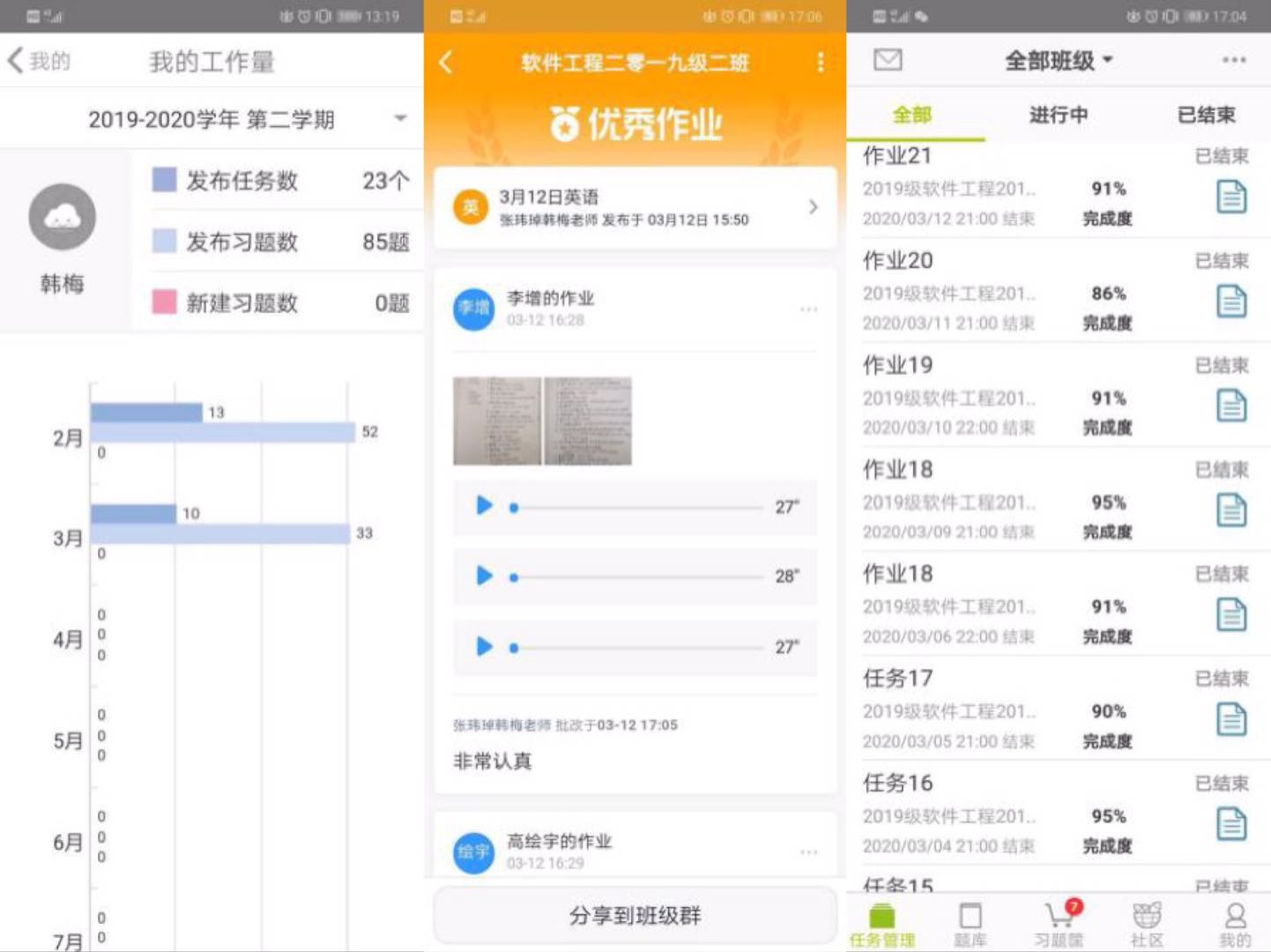Image resolution: width=1271 pixels, height=952 pixels.
Task: Open the 社区 community icon
Action: click(1147, 921)
